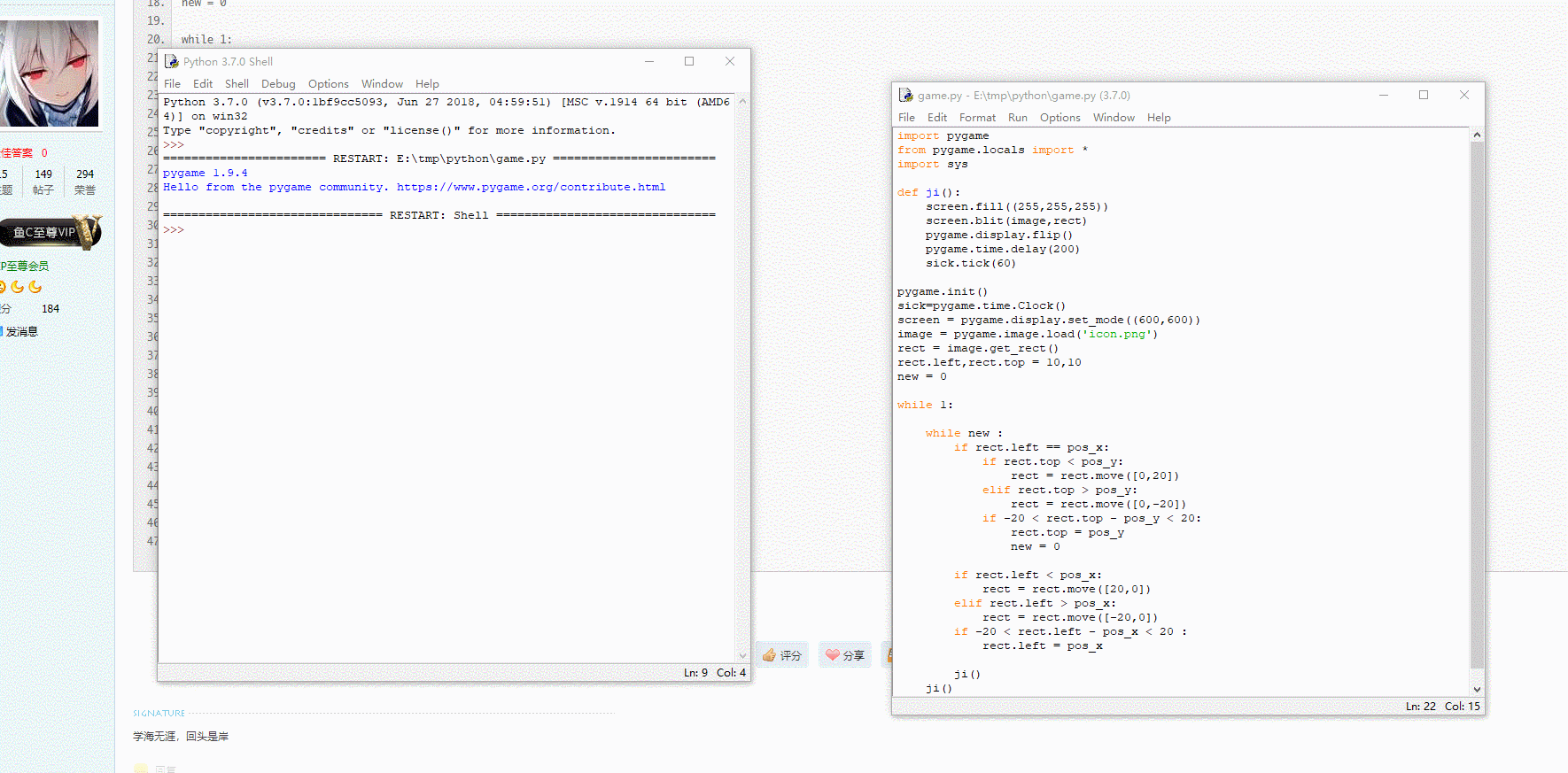The image size is (1568, 773).
Task: Click the game.py editor title icon
Action: pos(905,96)
